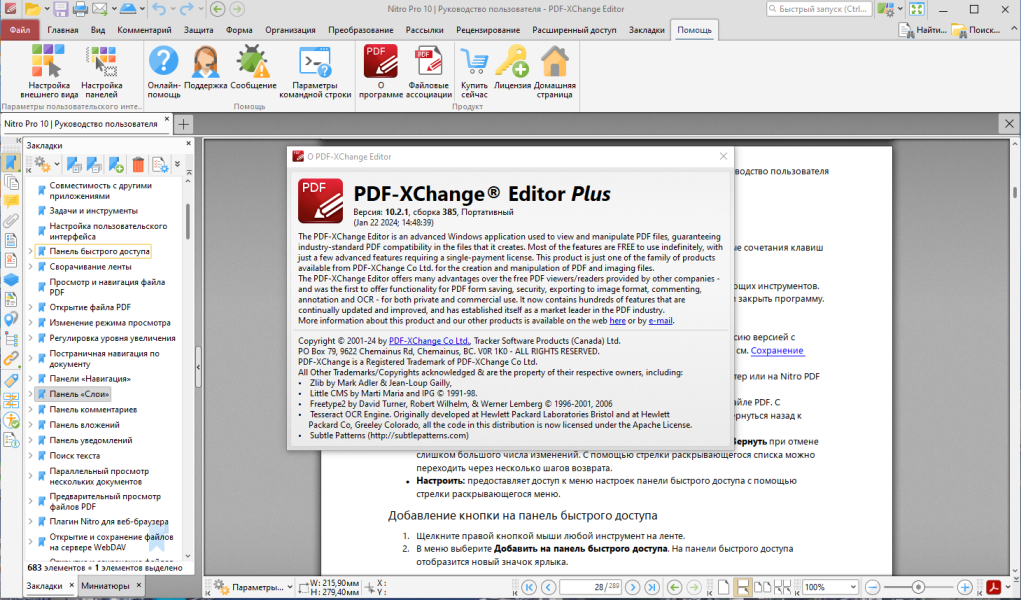Open the Command line options (Параметры командной строки) tool
Screen dimensions: 1021x600
[x=315, y=71]
